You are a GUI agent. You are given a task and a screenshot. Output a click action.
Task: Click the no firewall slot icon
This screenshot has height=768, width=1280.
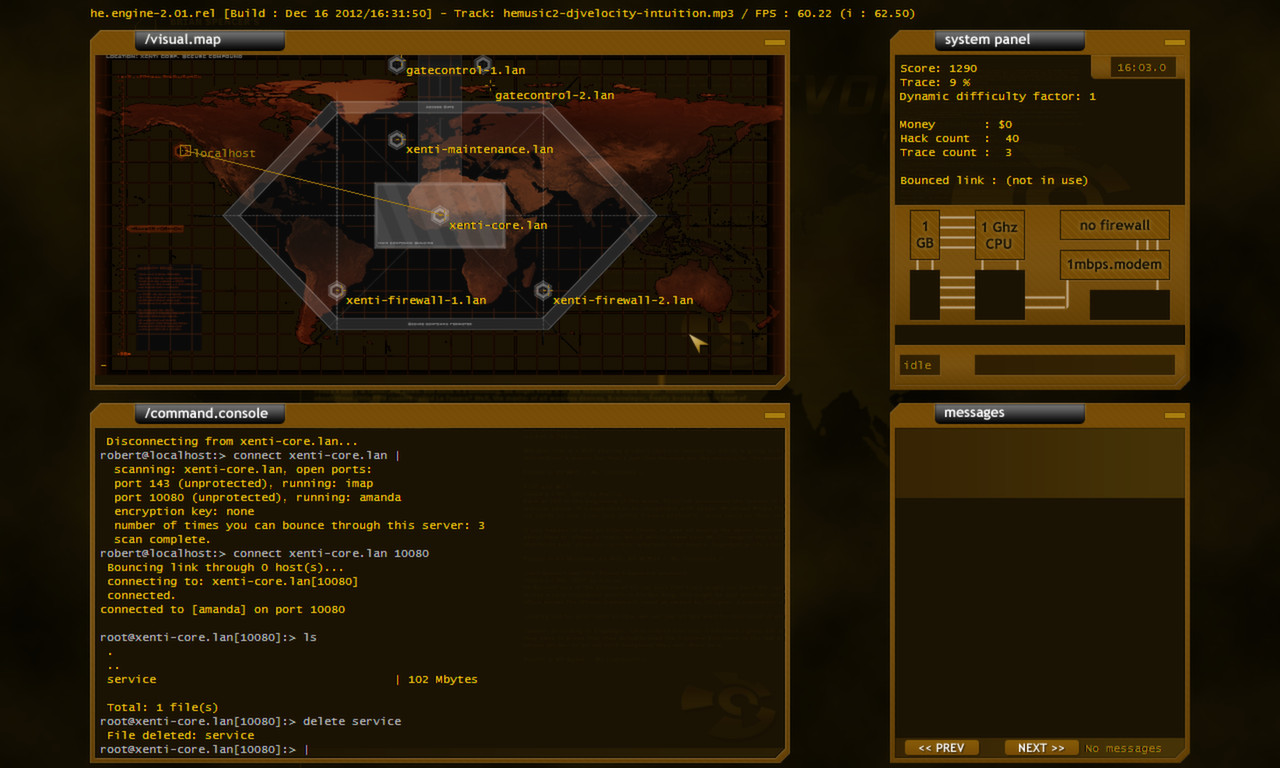[x=1114, y=224]
